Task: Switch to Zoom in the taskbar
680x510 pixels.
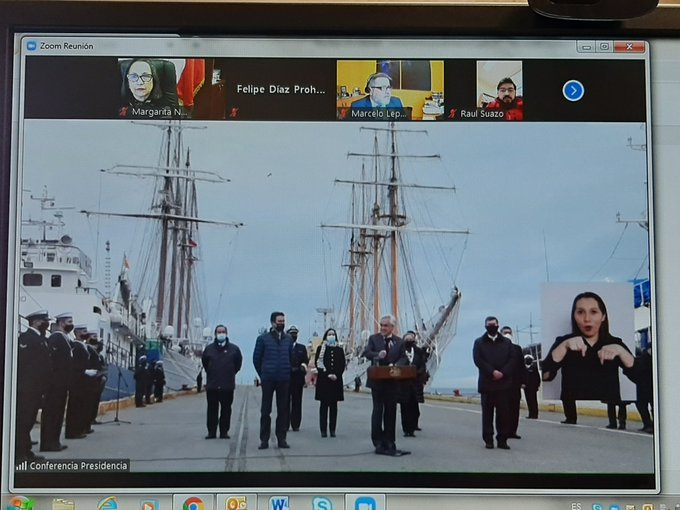Action: pos(365,503)
